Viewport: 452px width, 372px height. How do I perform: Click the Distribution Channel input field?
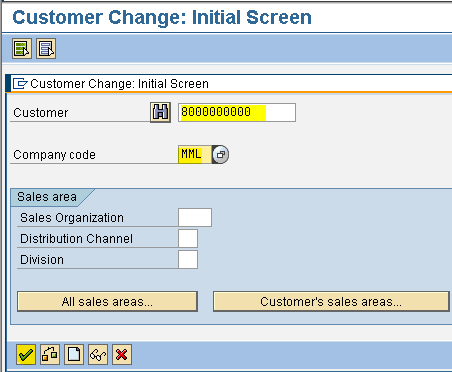tap(188, 239)
